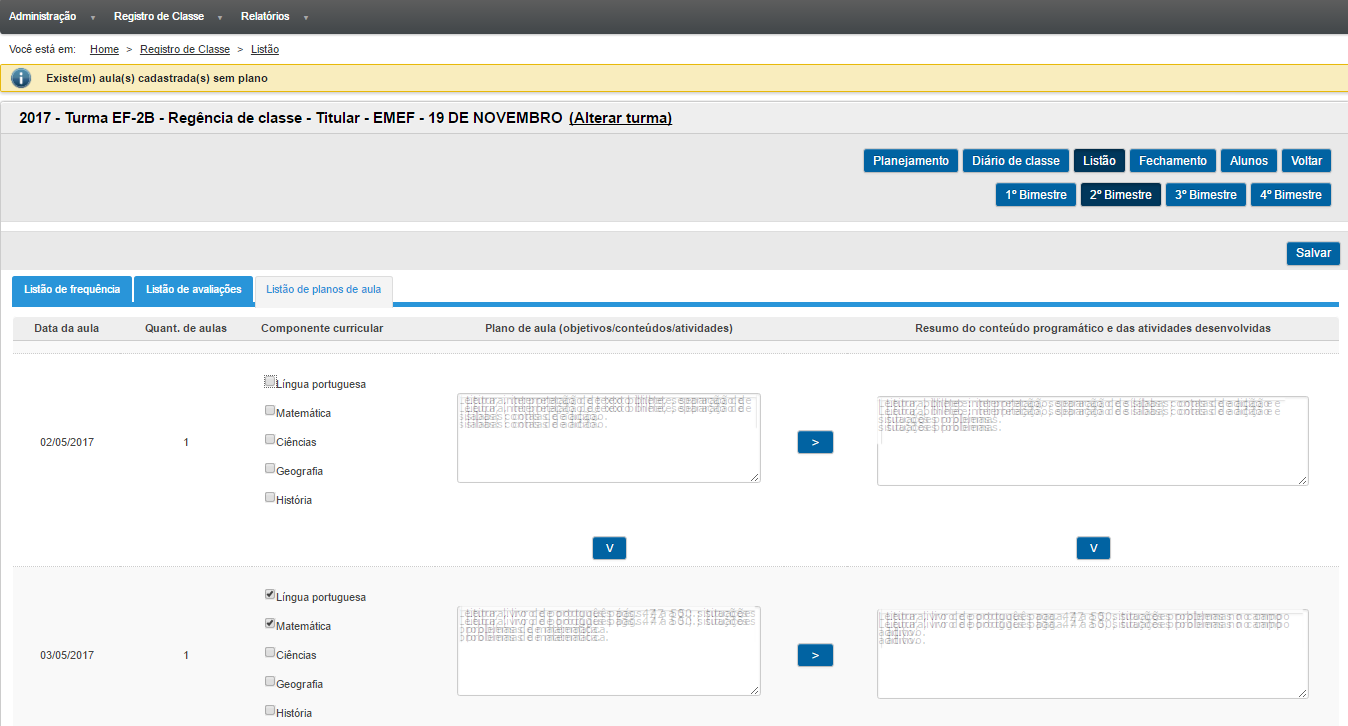Click the copy-right arrow button for 03/05/2017

click(x=815, y=655)
